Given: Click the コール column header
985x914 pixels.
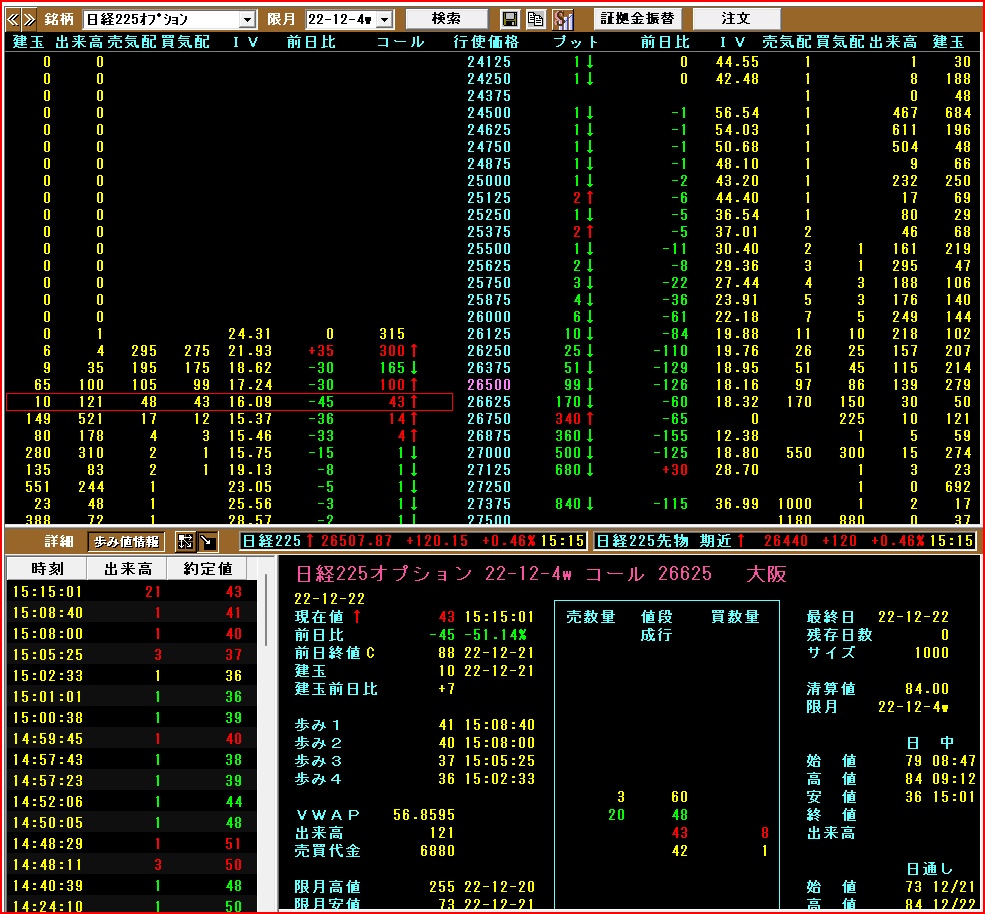Looking at the screenshot, I should [x=400, y=42].
